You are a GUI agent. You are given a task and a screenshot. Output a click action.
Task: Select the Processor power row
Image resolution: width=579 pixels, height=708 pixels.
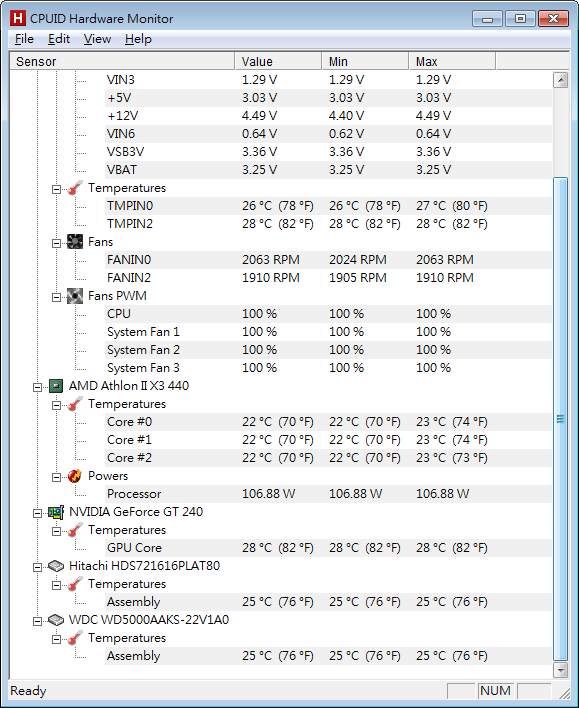point(328,494)
